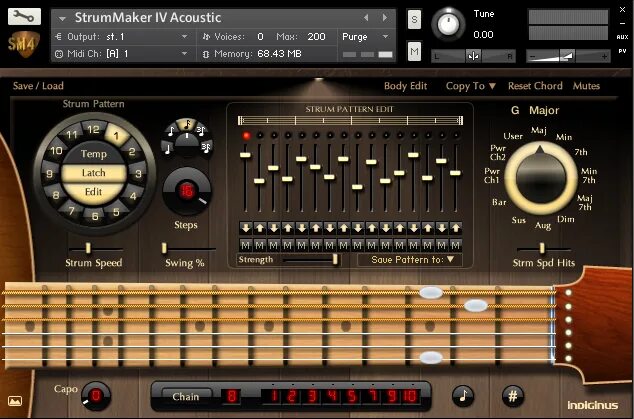Select the 7th chord type on the dial
Image resolution: width=634 pixels, height=419 pixels.
581,152
